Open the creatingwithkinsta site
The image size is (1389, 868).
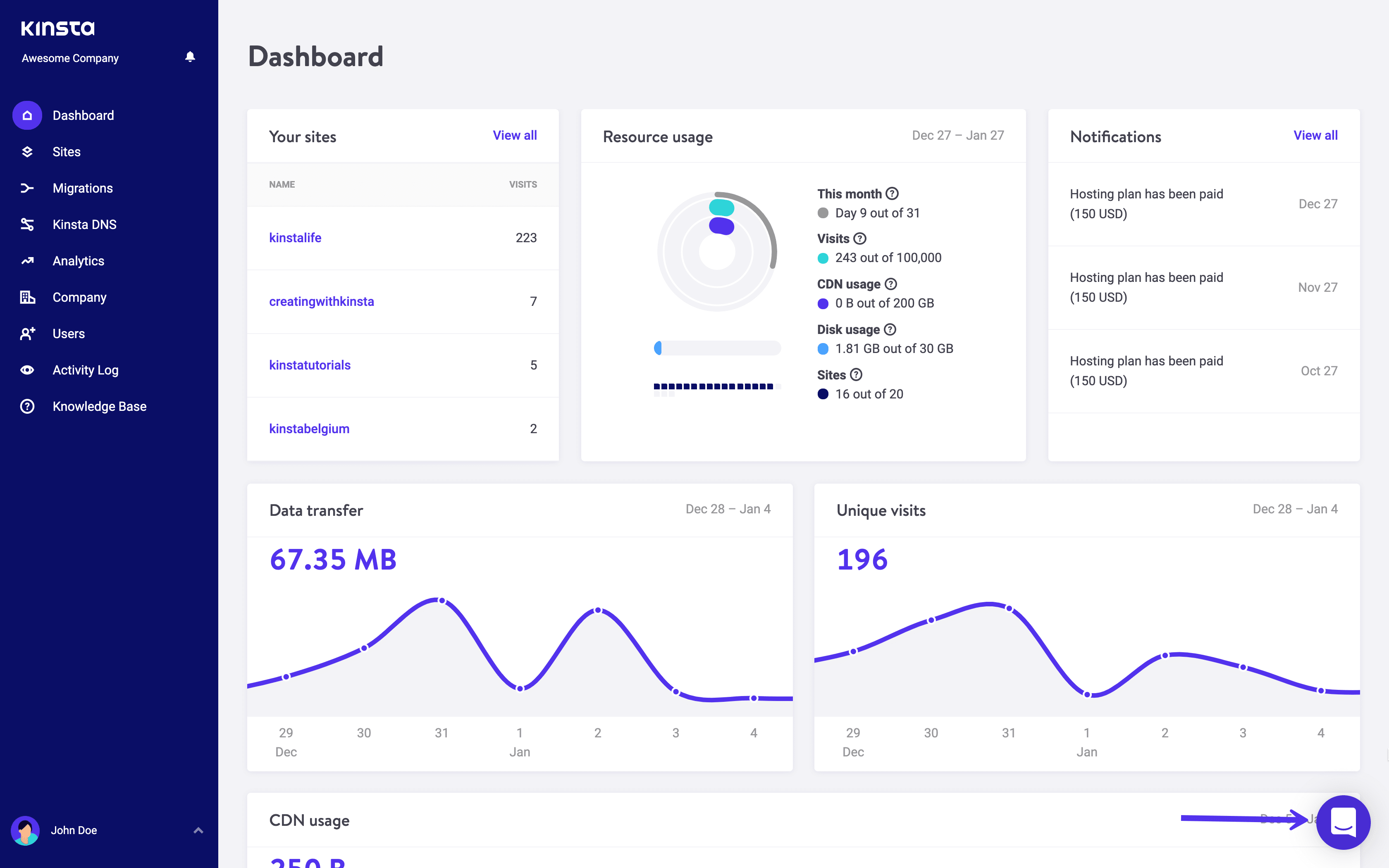click(x=322, y=301)
